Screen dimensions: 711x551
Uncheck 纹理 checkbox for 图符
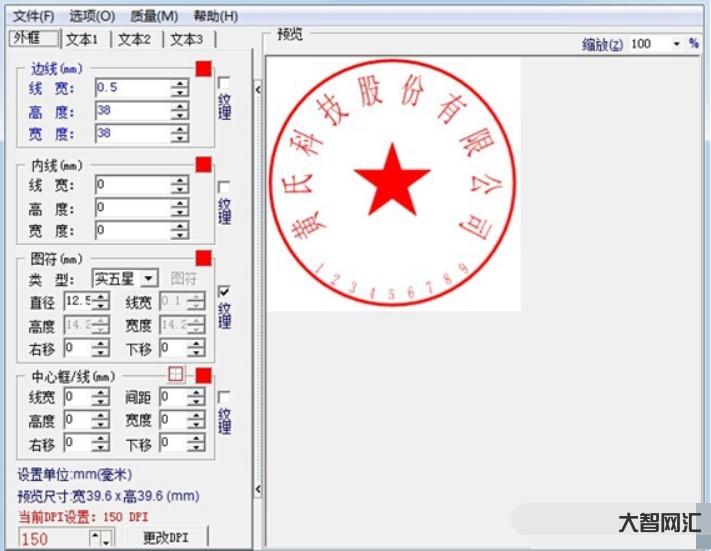224,292
